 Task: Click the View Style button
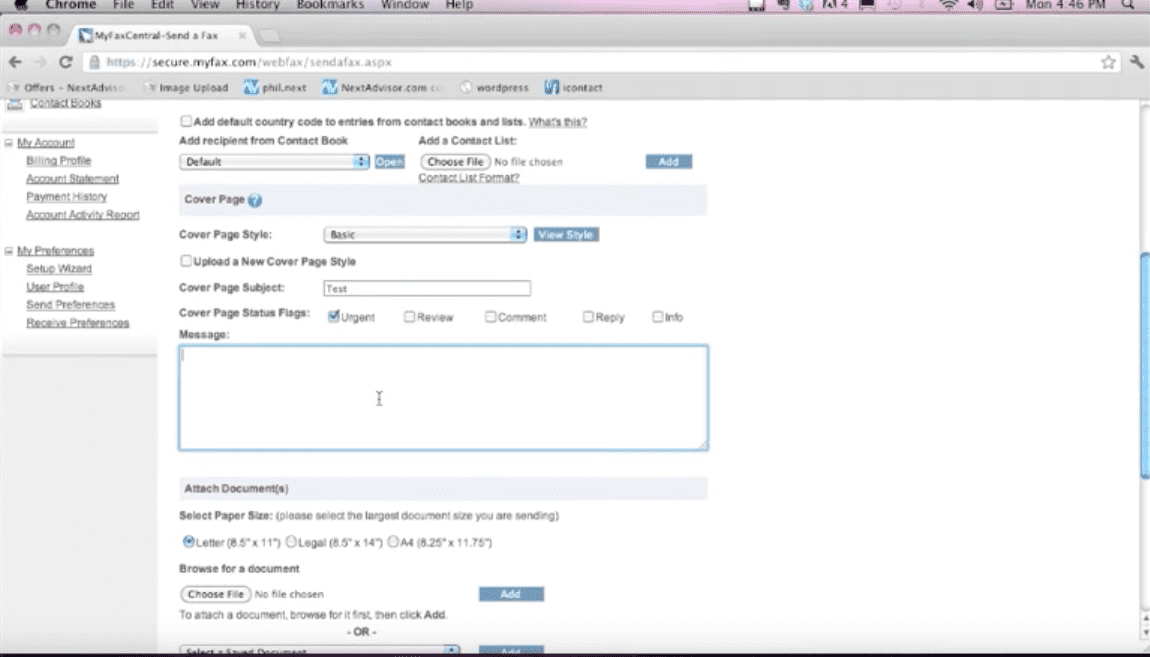pyautogui.click(x=566, y=235)
